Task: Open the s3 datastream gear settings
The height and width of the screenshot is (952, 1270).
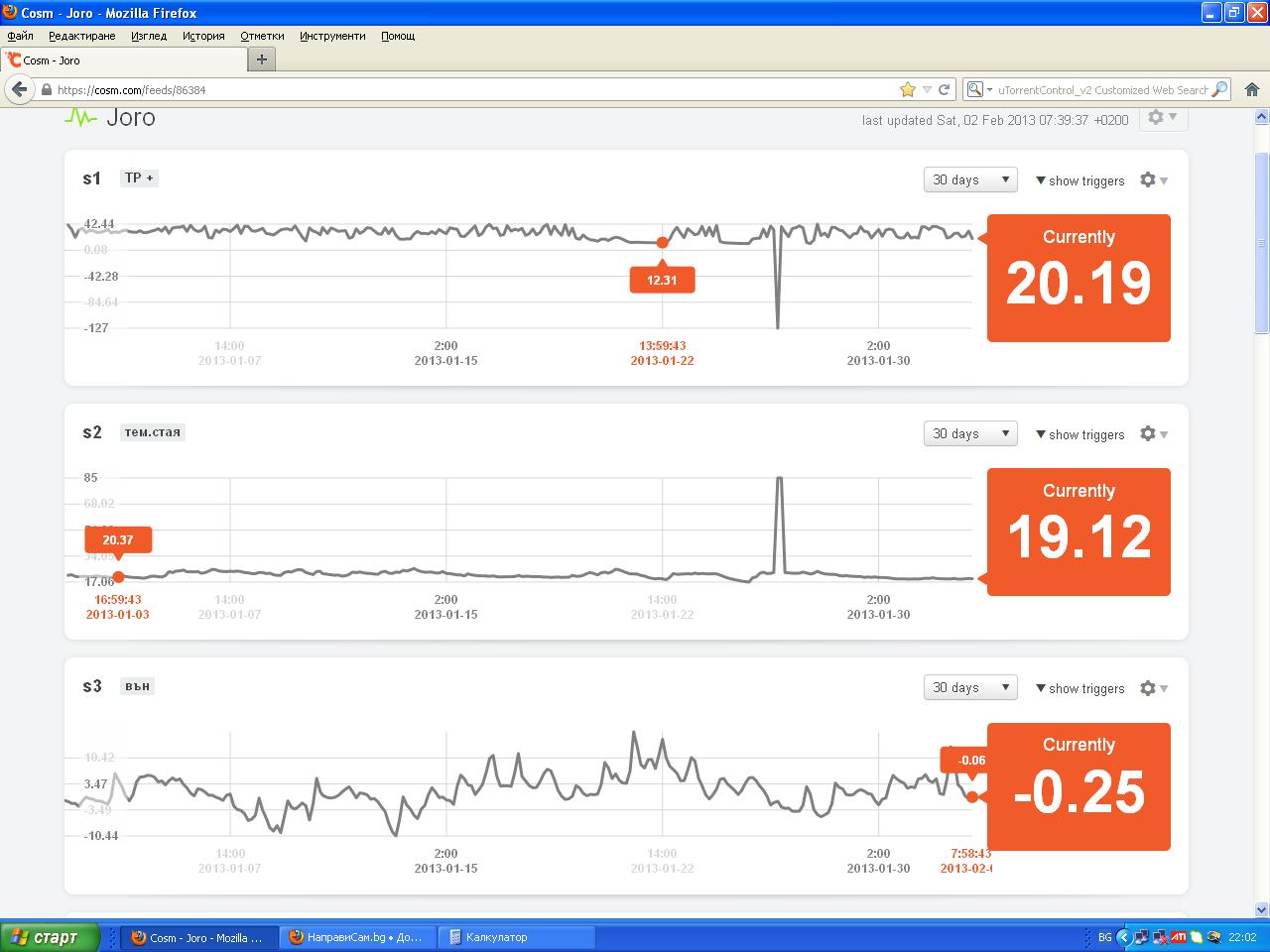Action: tap(1152, 688)
